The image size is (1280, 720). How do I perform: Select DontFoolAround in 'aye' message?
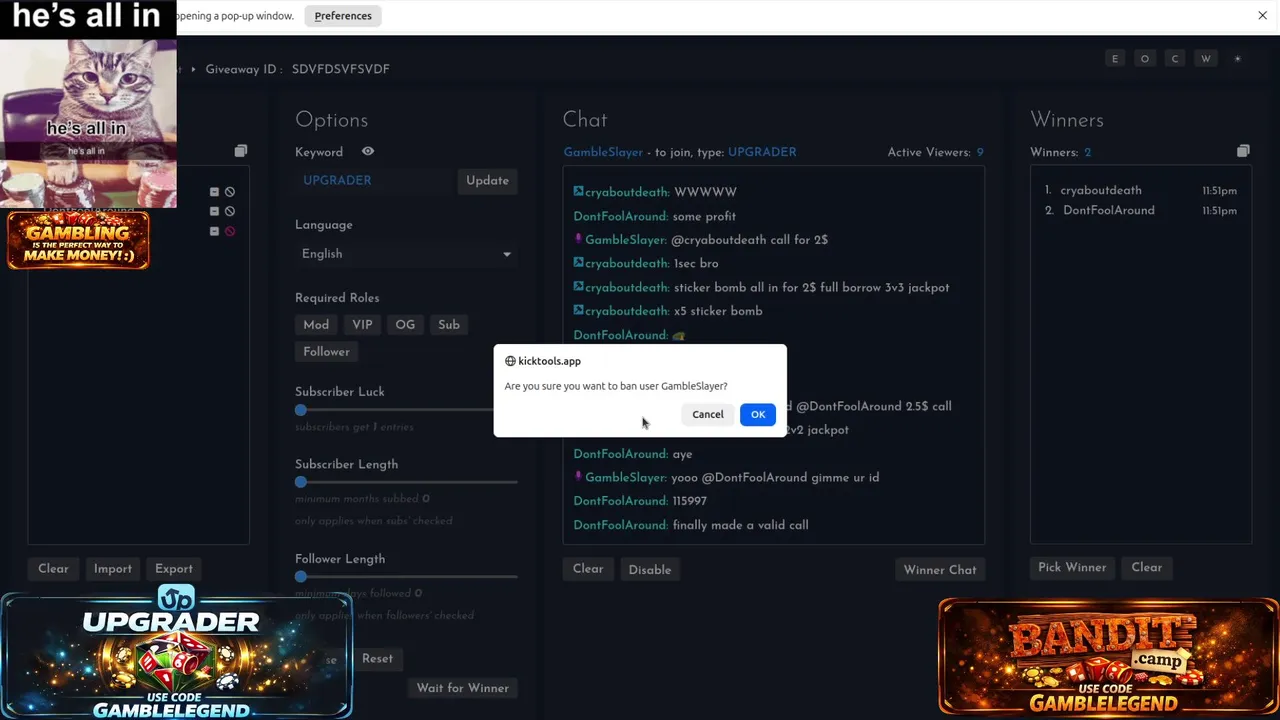(620, 454)
